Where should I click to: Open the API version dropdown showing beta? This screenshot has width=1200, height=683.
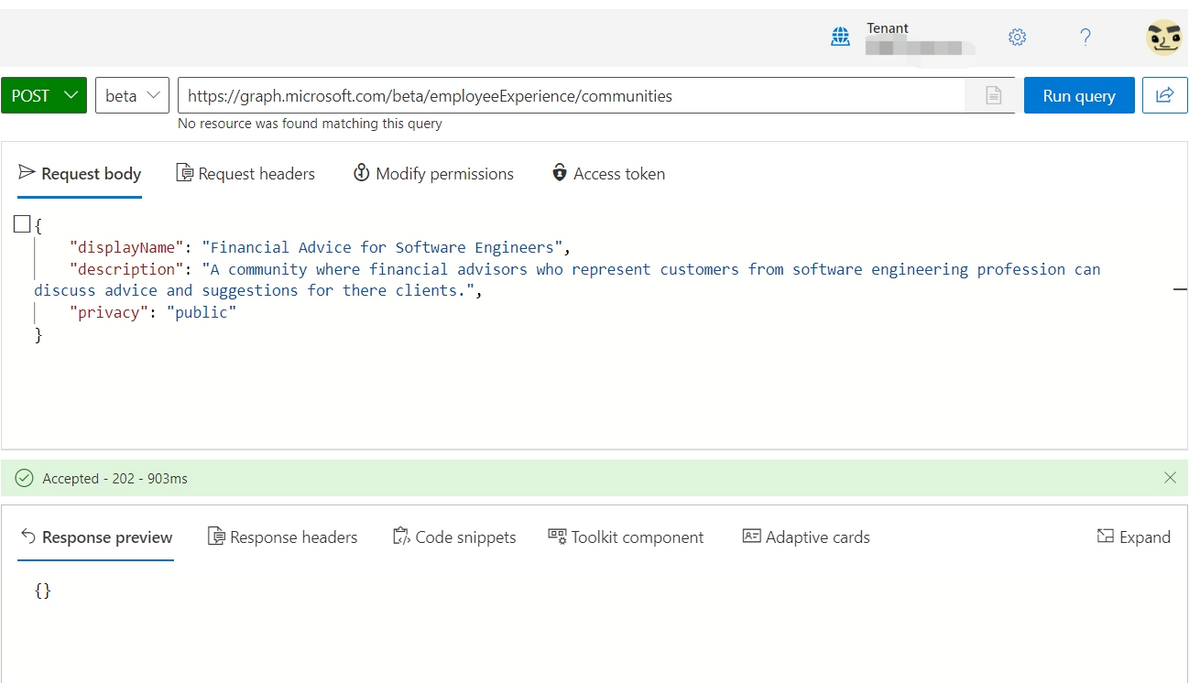[x=131, y=95]
